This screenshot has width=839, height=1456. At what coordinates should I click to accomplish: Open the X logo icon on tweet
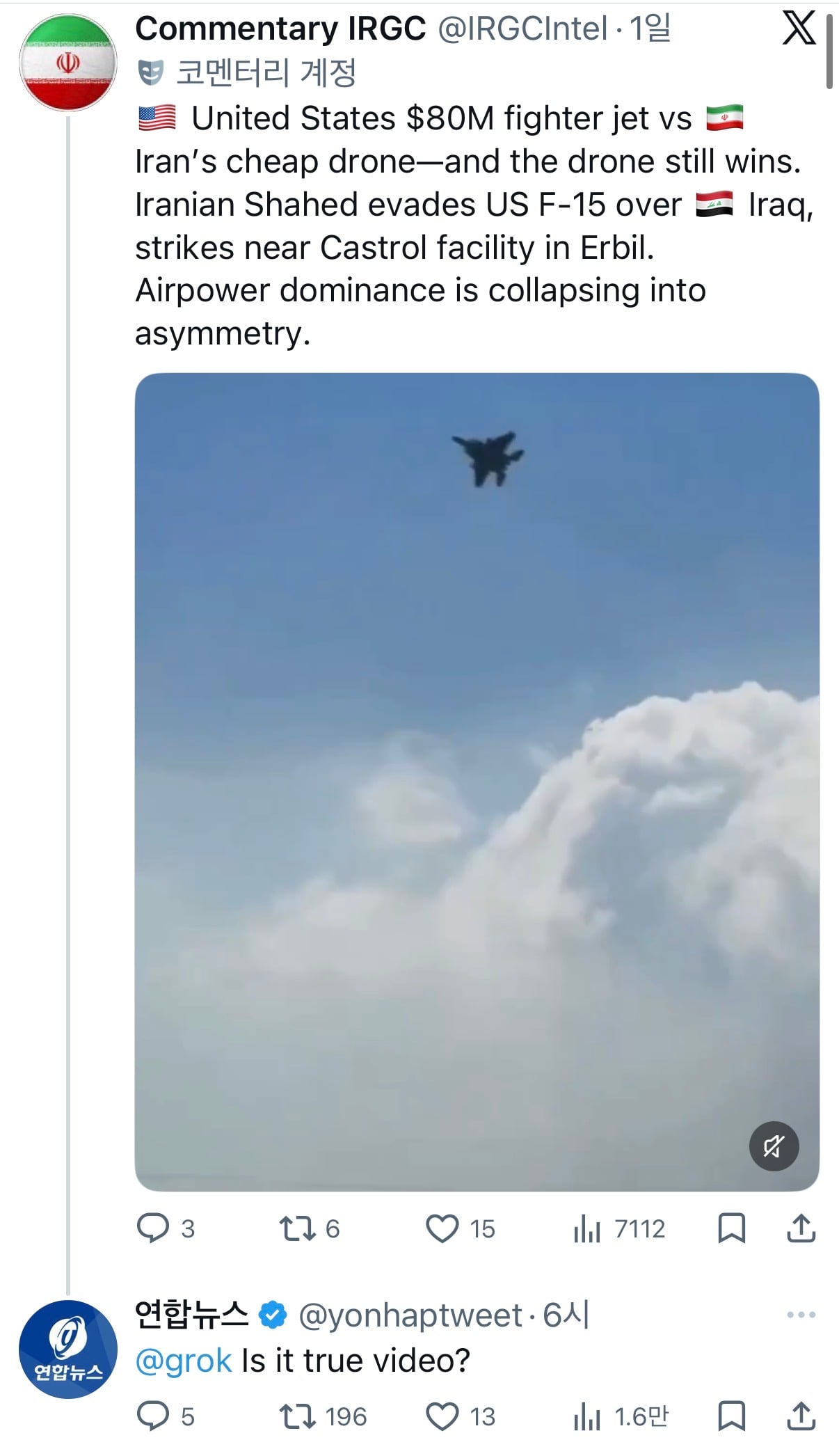(x=799, y=29)
